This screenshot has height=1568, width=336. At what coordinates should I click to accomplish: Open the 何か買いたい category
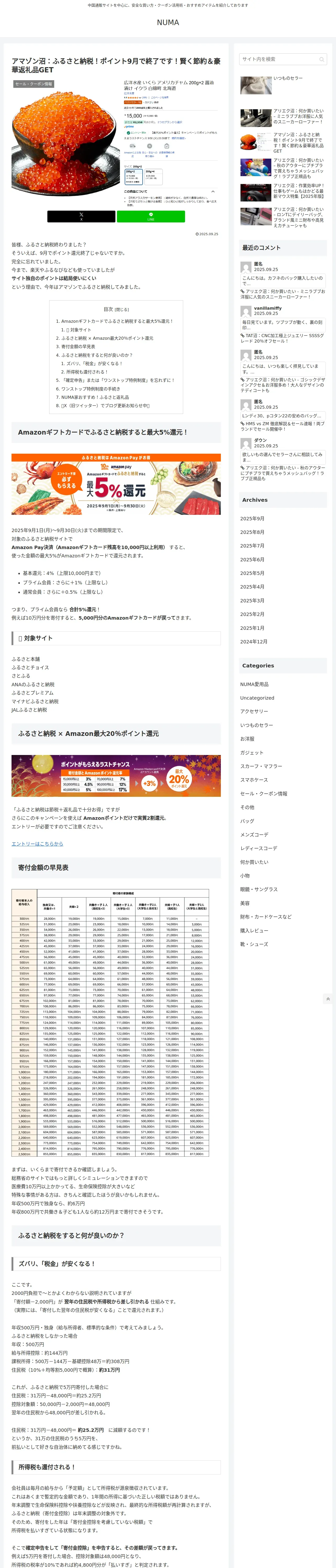(254, 862)
